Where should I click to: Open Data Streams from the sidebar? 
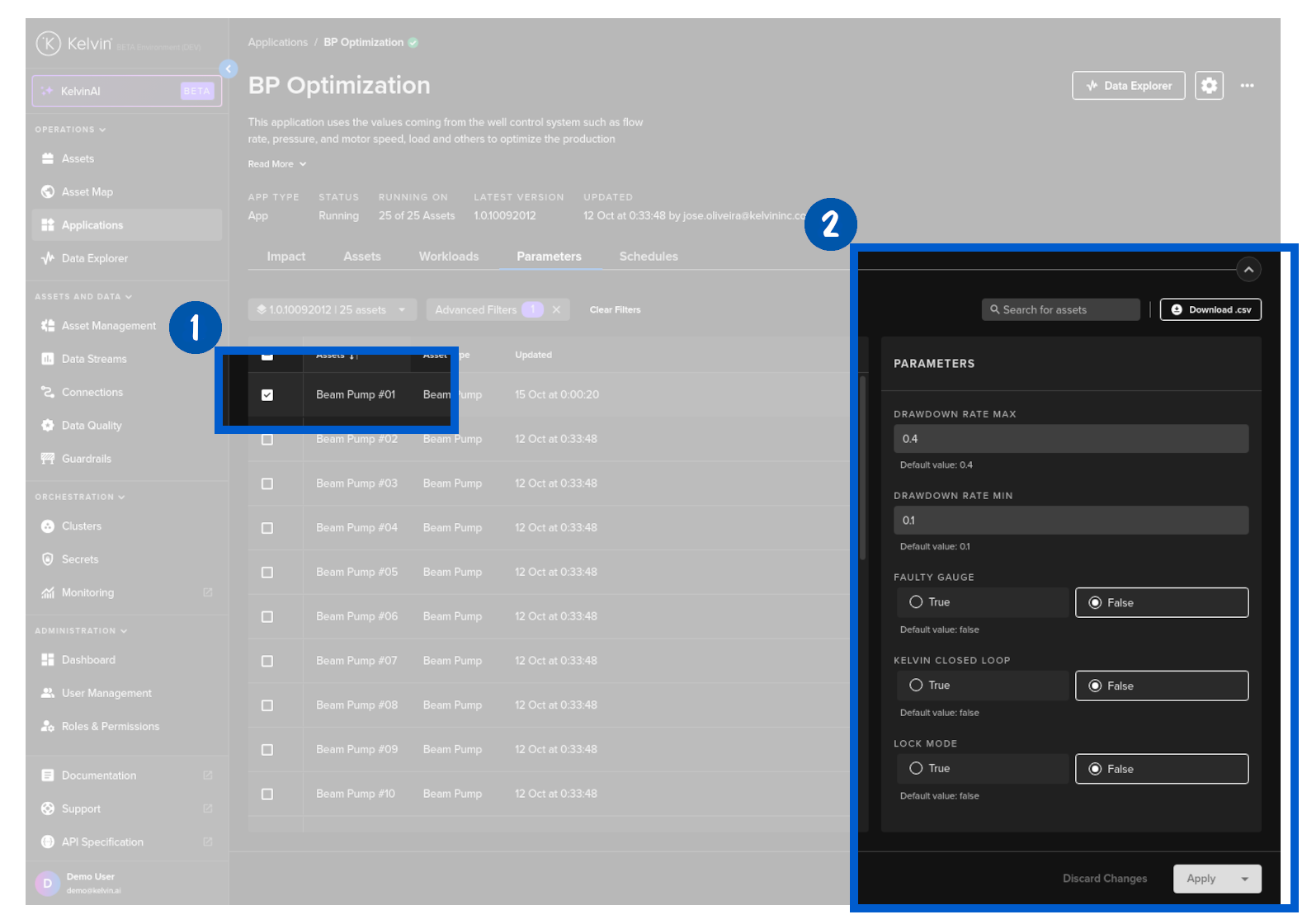[x=94, y=359]
